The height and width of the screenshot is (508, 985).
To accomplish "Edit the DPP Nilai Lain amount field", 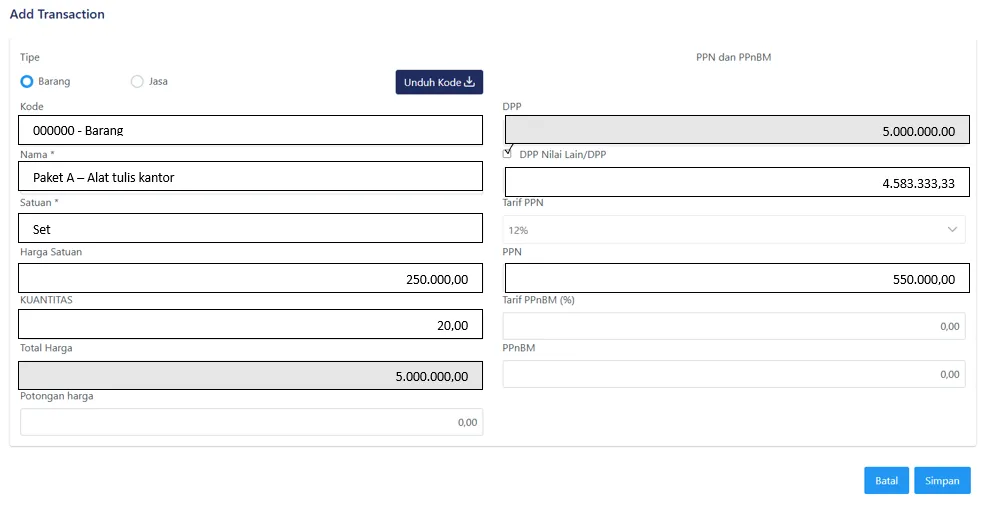I will [x=736, y=182].
